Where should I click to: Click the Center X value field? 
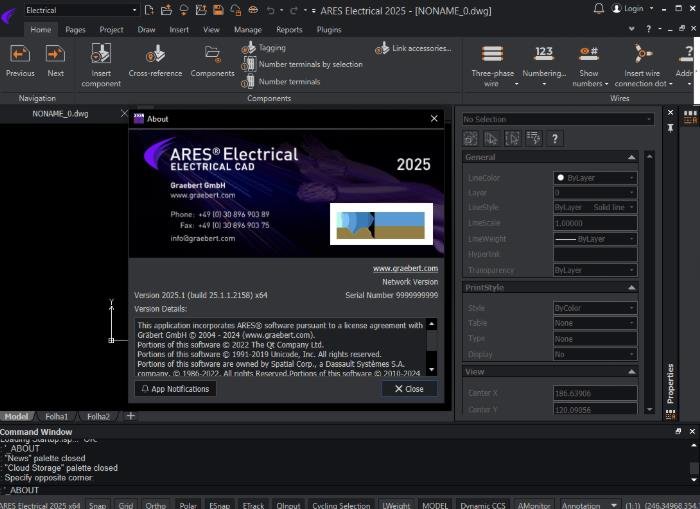coord(595,393)
